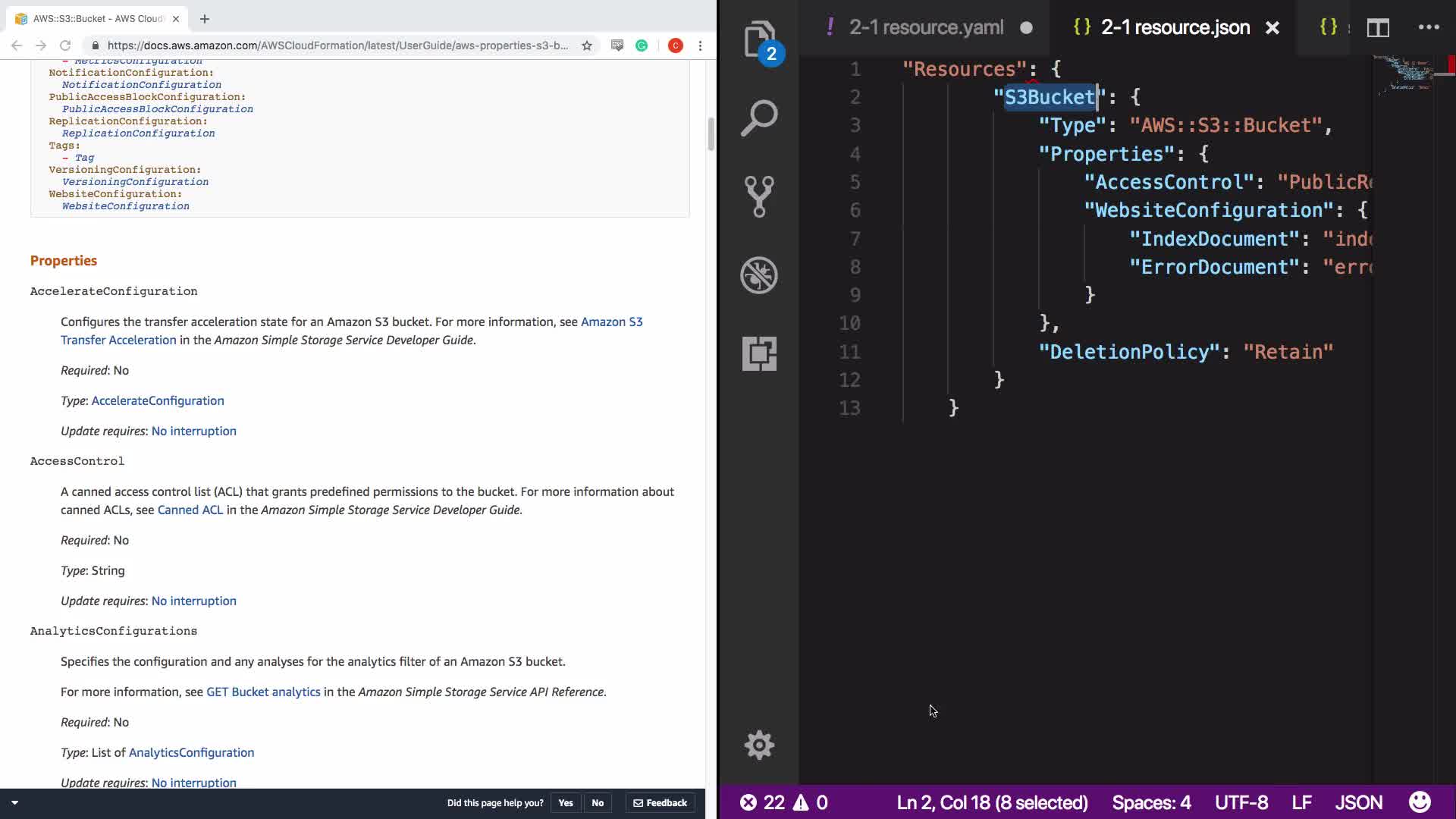Click the Yes page helpful button
The height and width of the screenshot is (819, 1456).
(x=566, y=803)
